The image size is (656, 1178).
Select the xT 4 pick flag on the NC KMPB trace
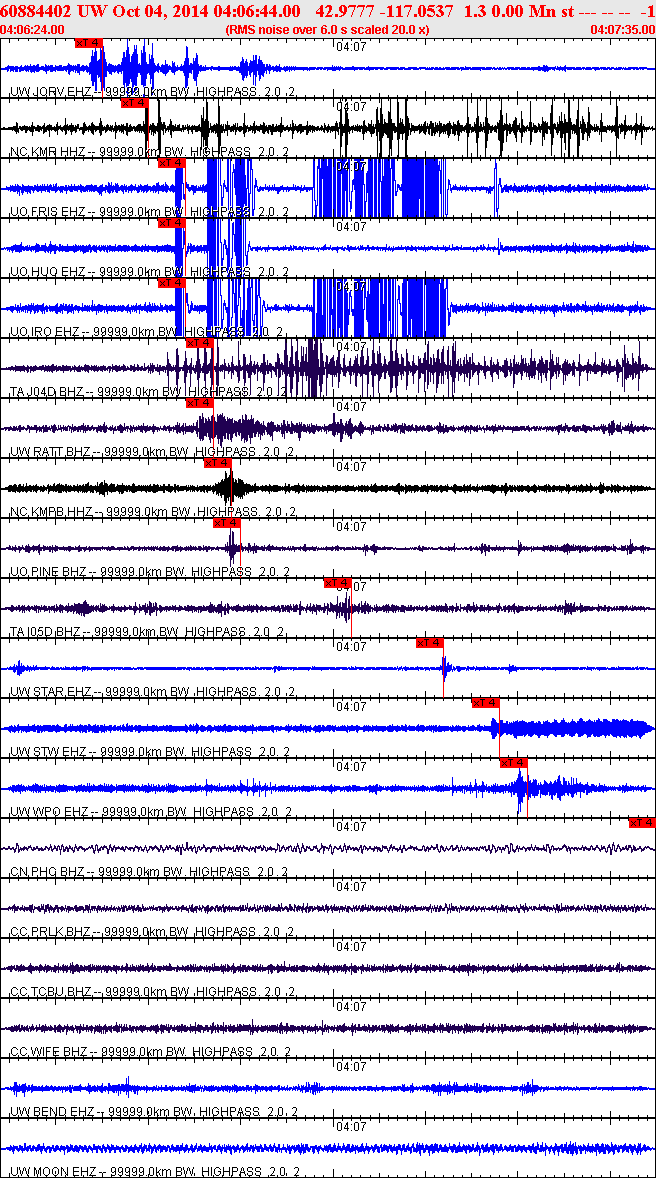pos(218,464)
